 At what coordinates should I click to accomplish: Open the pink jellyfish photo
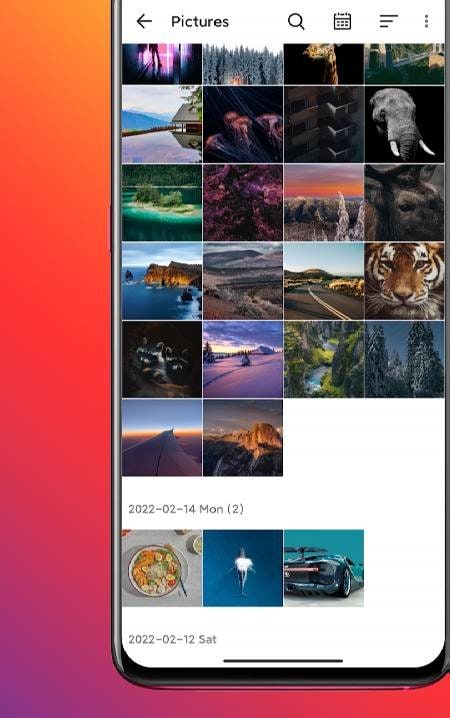pos(243,124)
